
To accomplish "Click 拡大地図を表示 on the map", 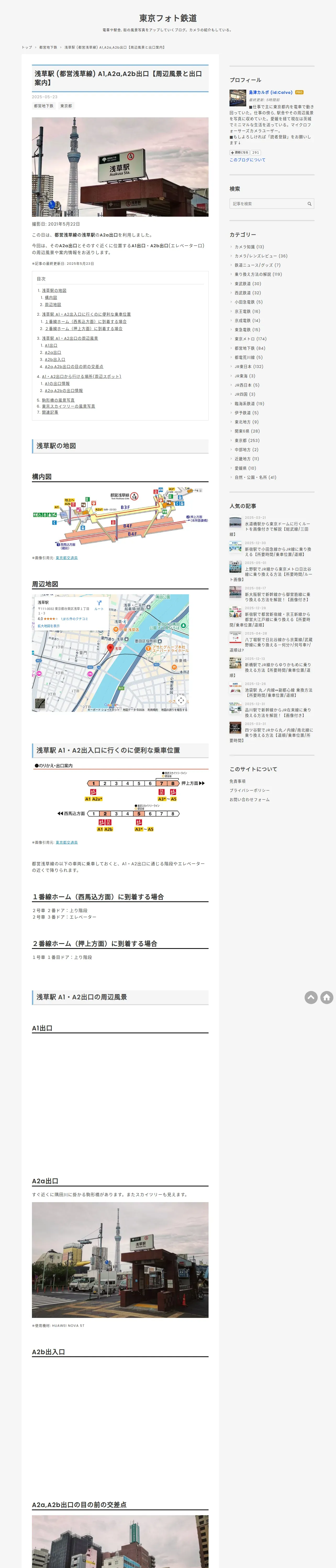I will (49, 625).
